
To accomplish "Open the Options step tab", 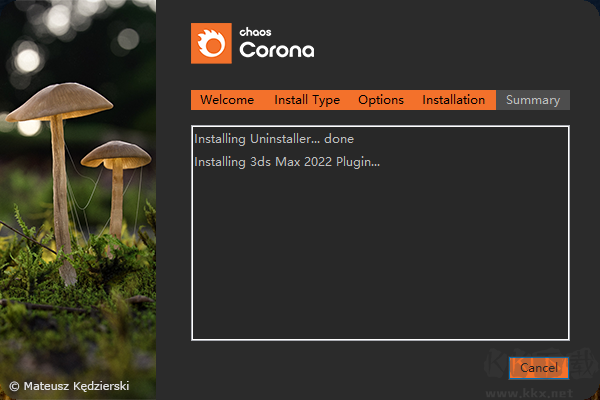I will [381, 100].
